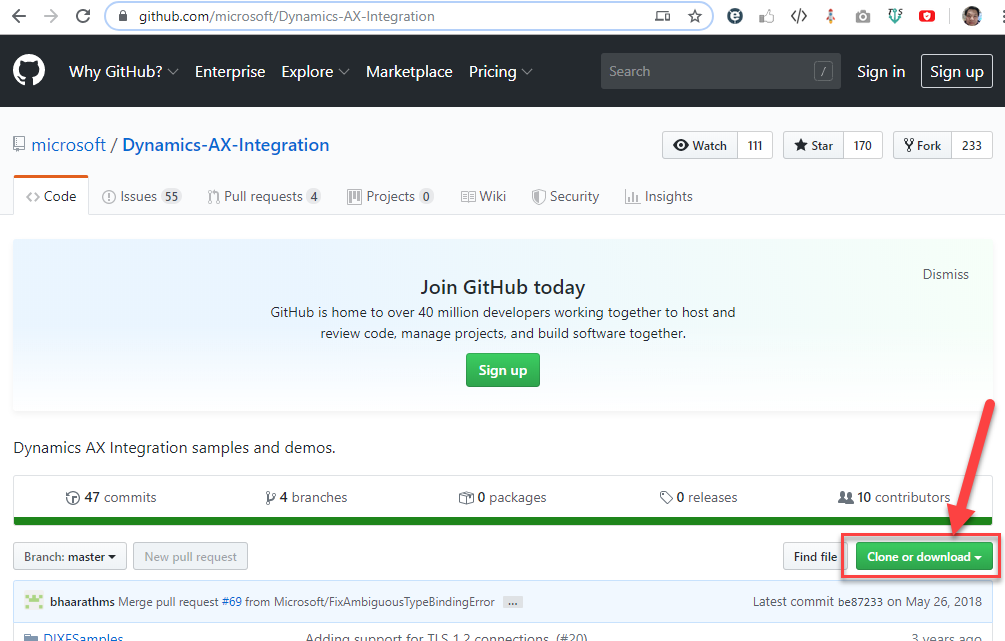The image size is (1005, 641).
Task: Click the Fork button
Action: [922, 145]
